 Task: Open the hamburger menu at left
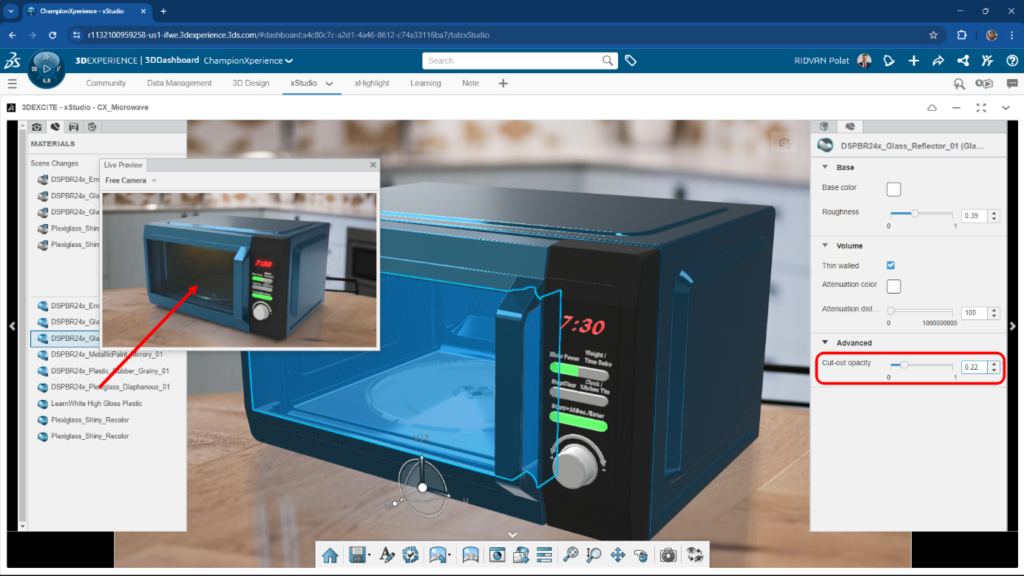coord(12,84)
